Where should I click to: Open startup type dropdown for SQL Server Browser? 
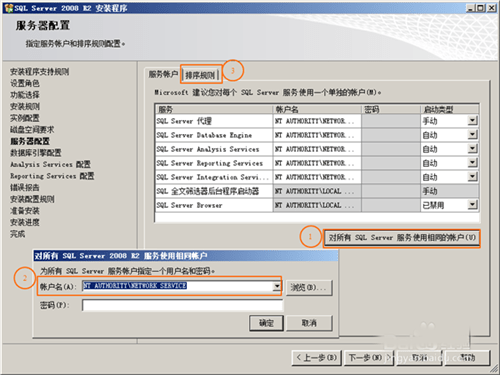472,205
